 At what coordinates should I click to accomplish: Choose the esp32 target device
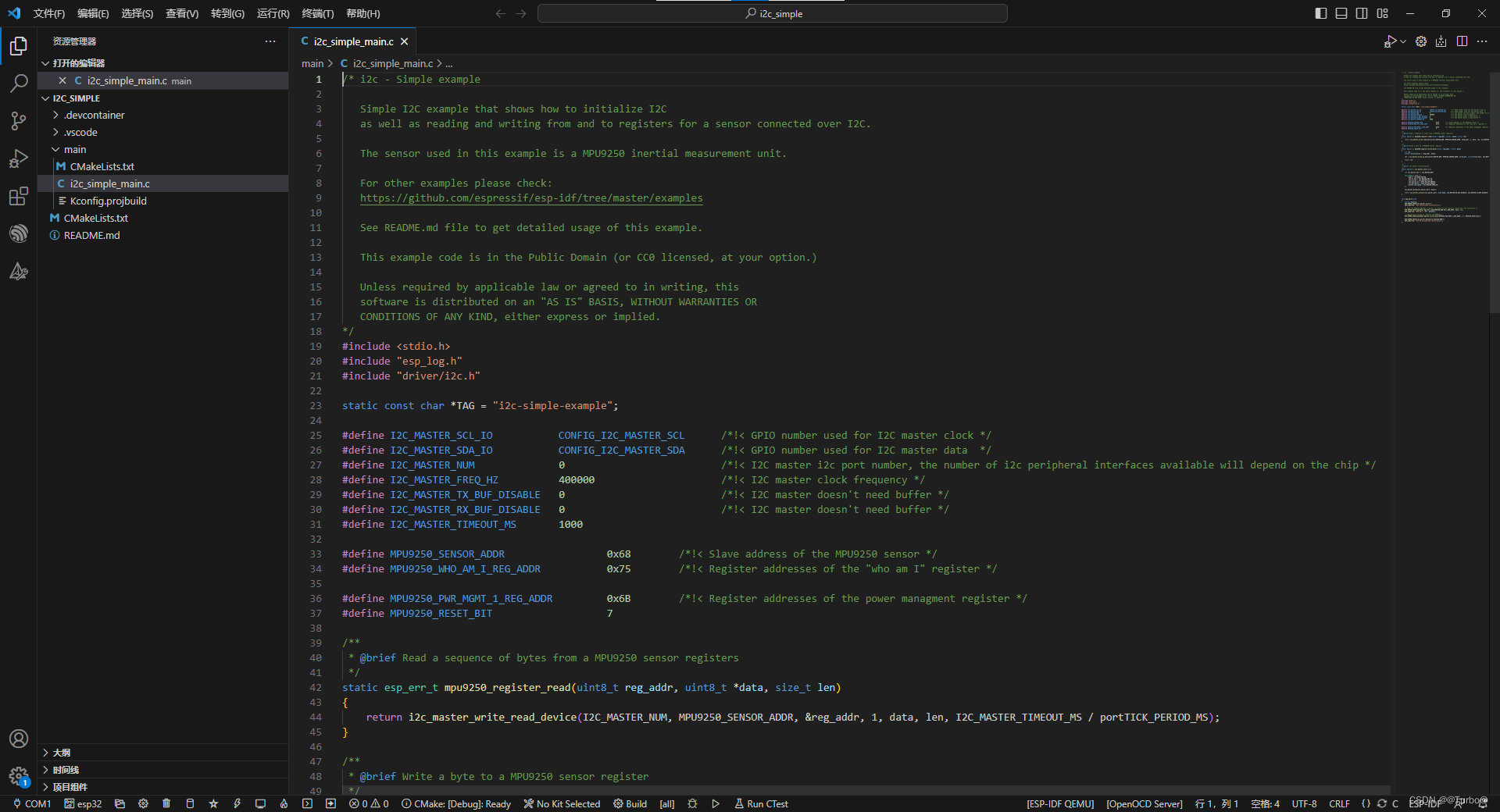point(83,803)
